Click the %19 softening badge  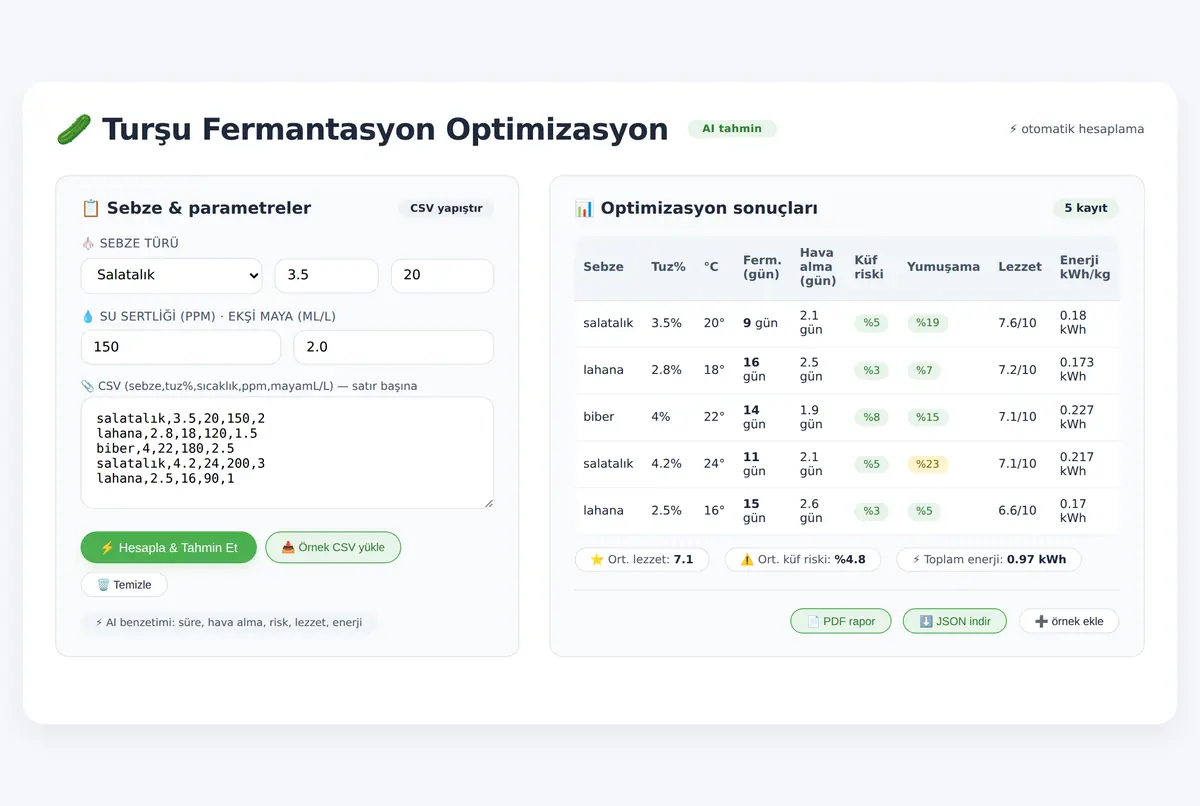[x=928, y=323]
